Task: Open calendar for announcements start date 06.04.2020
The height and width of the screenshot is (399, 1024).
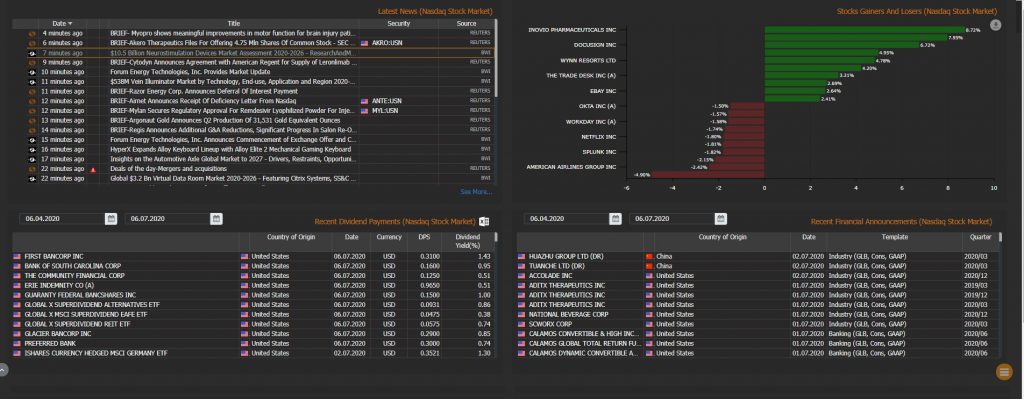Action: (x=615, y=219)
